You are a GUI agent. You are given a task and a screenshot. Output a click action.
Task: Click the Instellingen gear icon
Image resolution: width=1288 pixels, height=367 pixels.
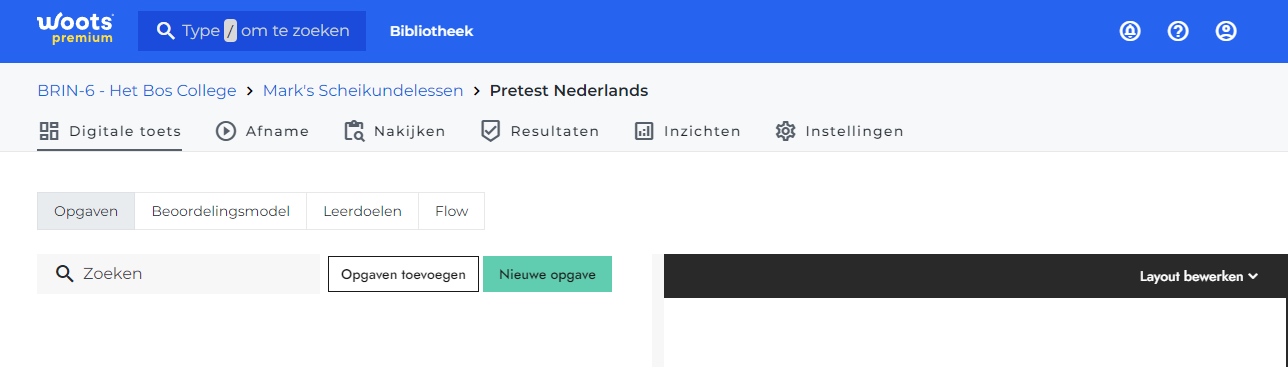coord(785,131)
